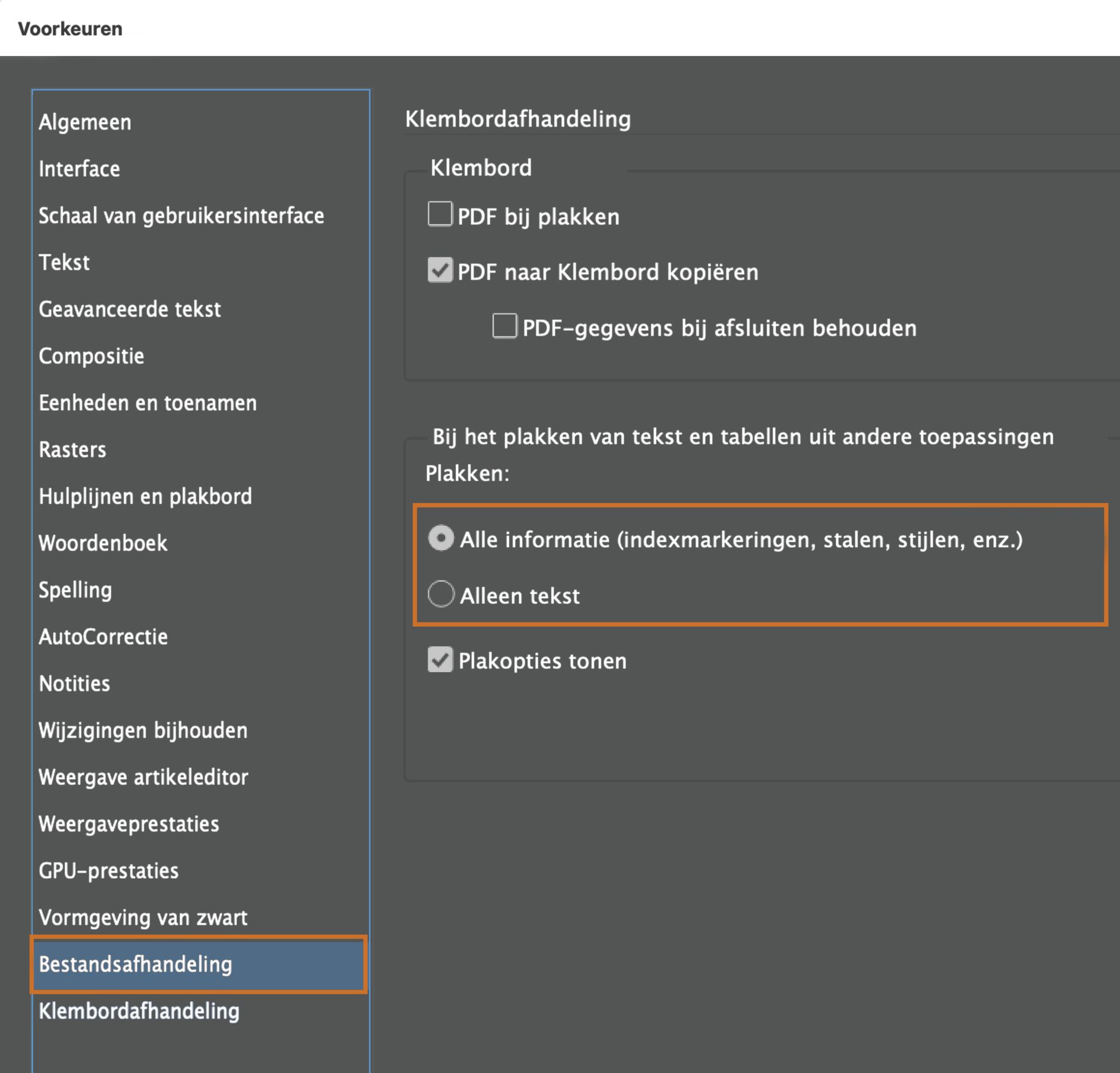Uncheck 'PDF naar Klembord kopiëren'
The height and width of the screenshot is (1073, 1120).
click(x=440, y=270)
